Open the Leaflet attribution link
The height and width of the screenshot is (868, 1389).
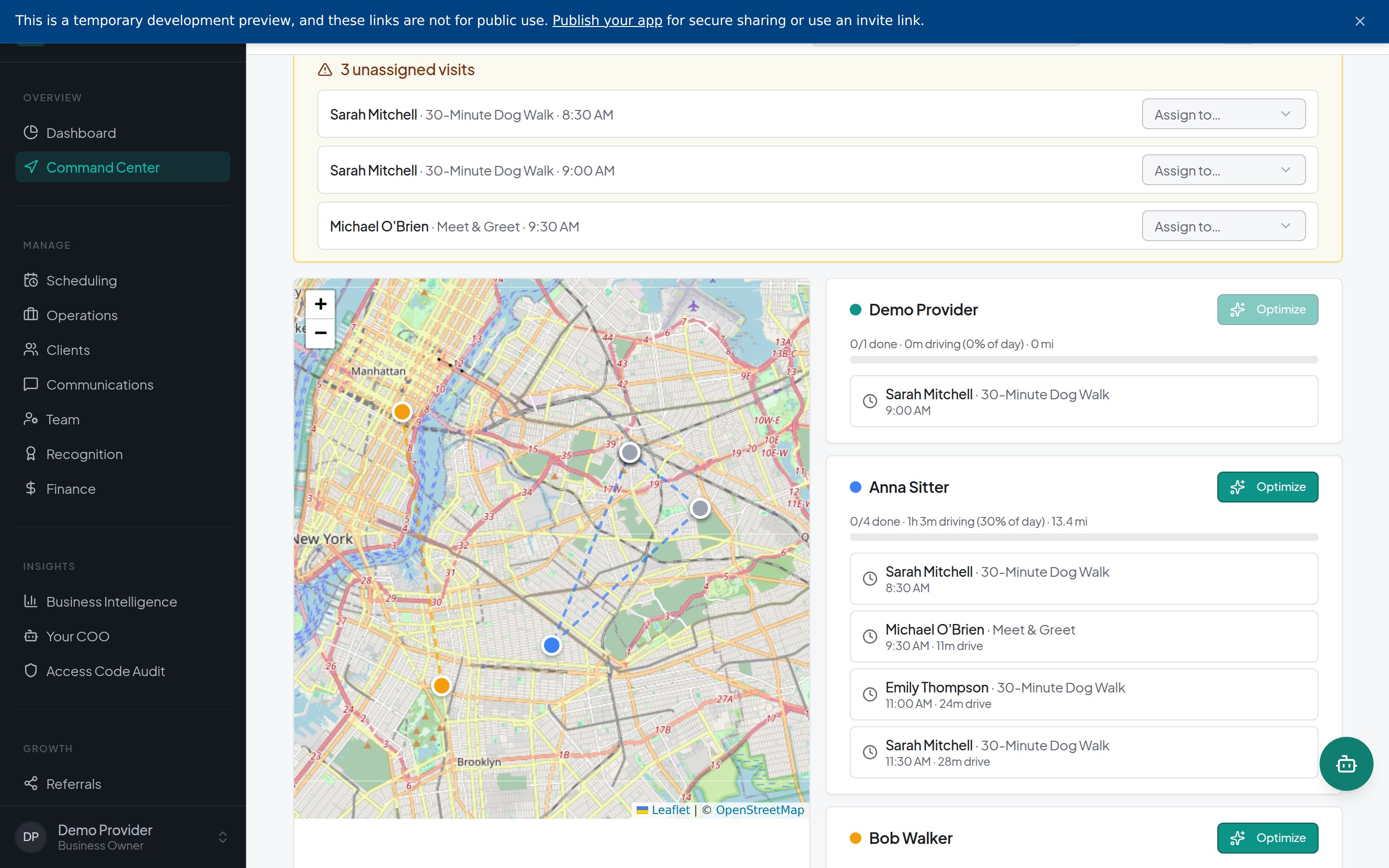pos(670,810)
